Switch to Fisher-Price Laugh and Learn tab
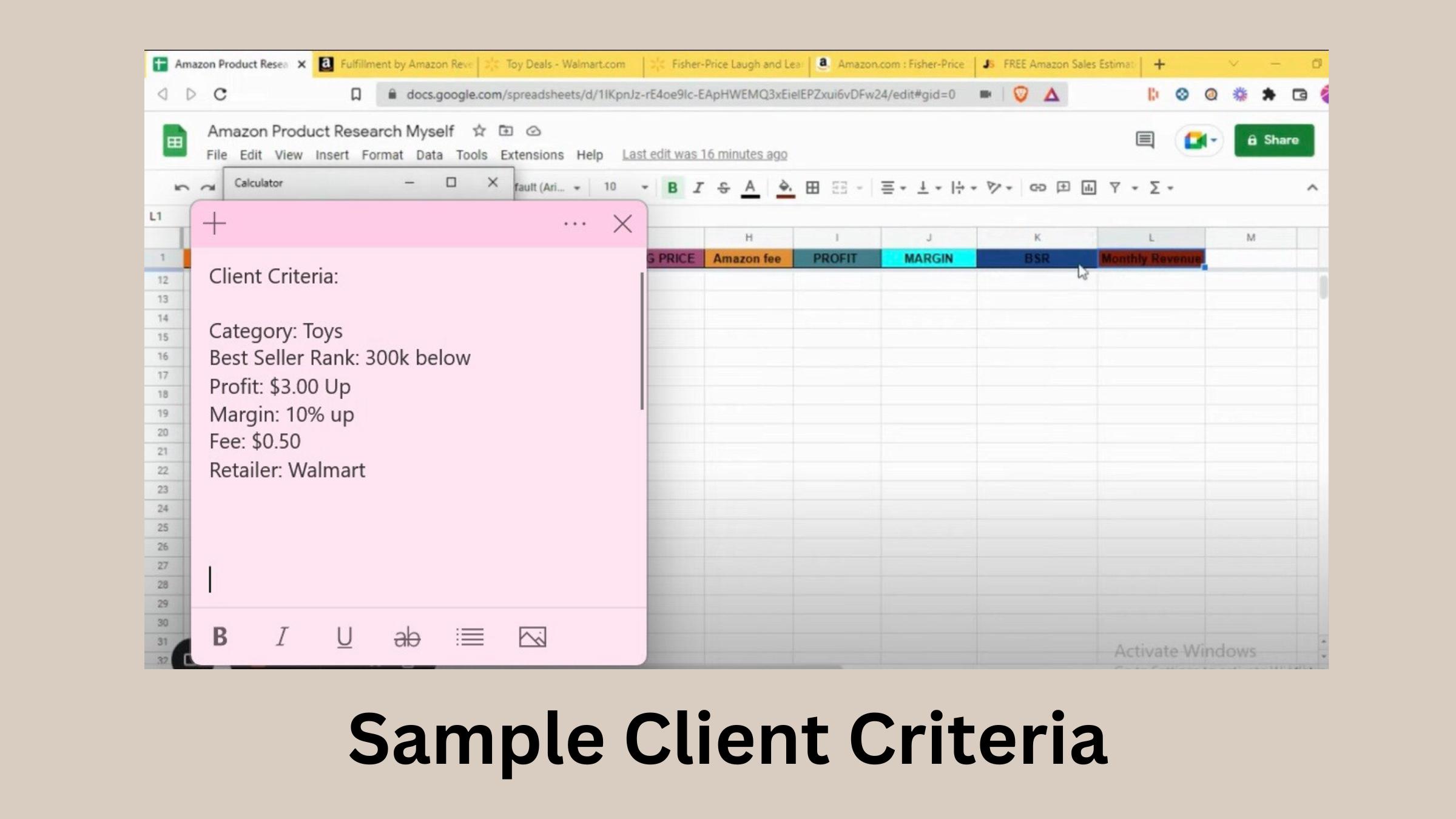This screenshot has width=1456, height=819. (x=726, y=64)
